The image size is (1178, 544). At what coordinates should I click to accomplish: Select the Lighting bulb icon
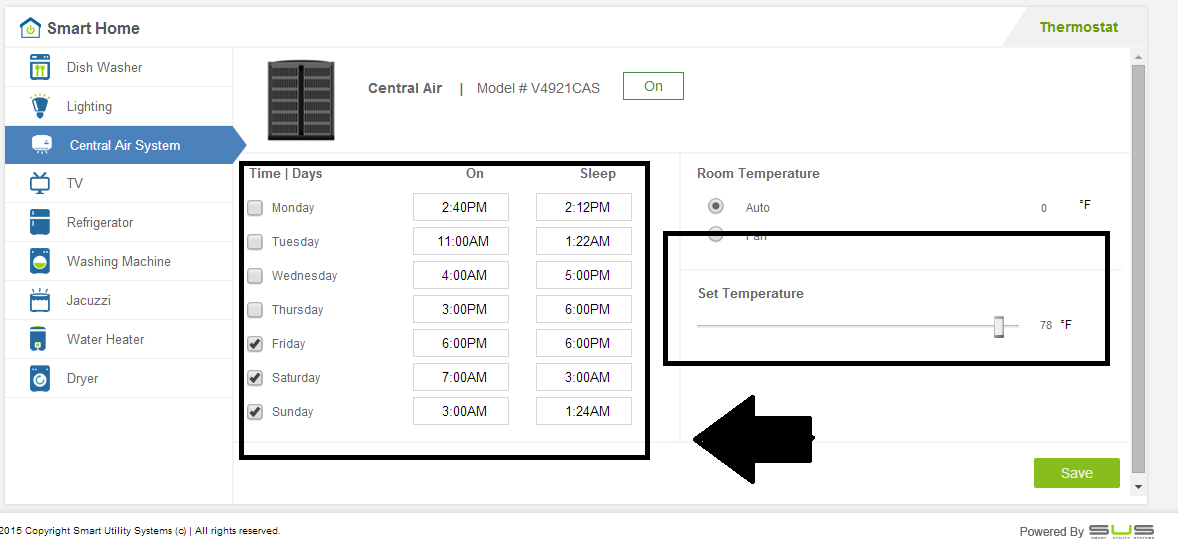click(40, 106)
